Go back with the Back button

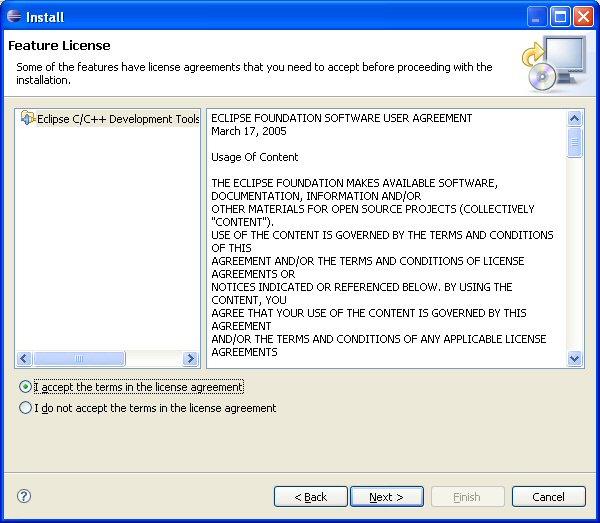310,497
